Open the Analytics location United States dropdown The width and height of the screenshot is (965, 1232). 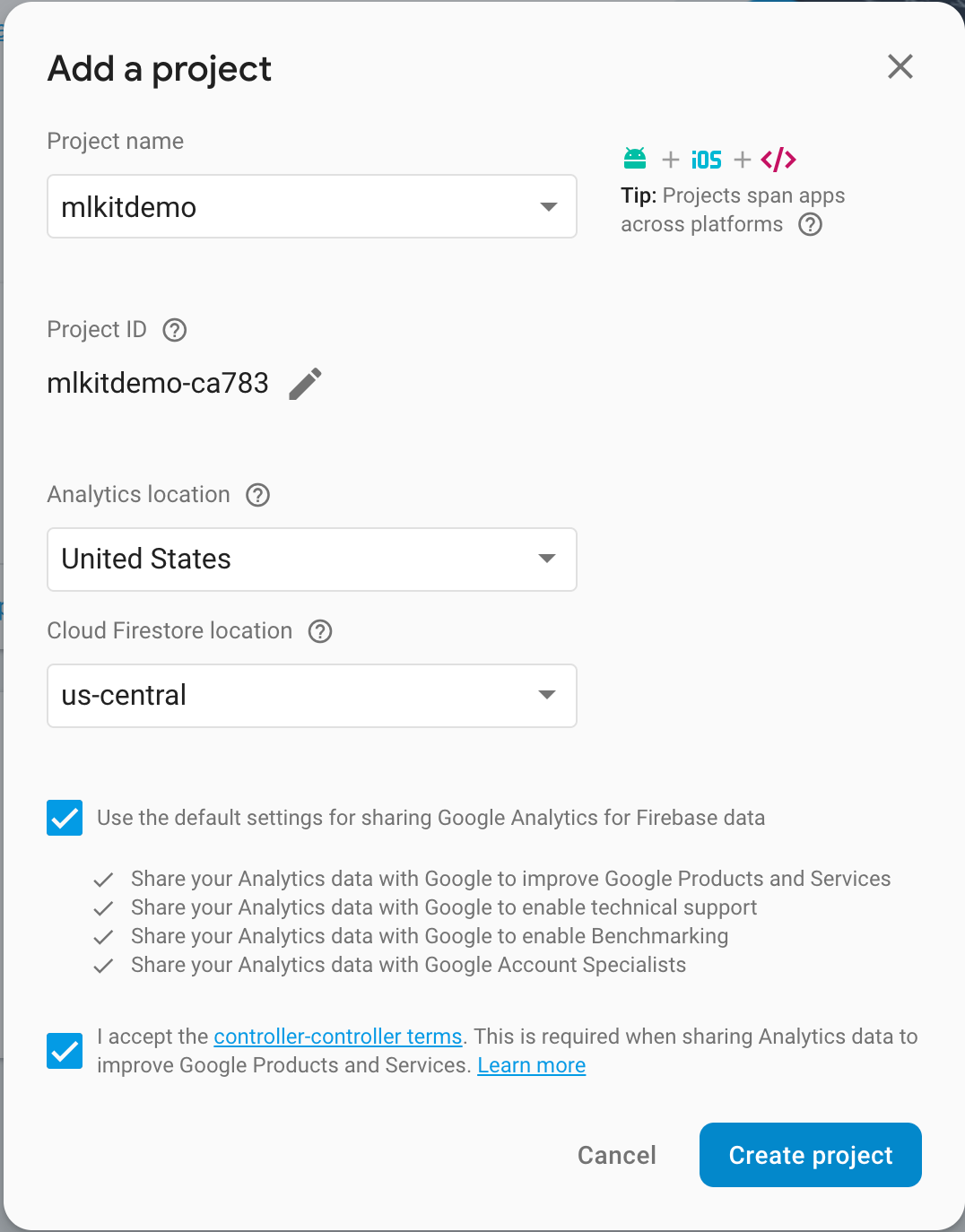coord(312,560)
